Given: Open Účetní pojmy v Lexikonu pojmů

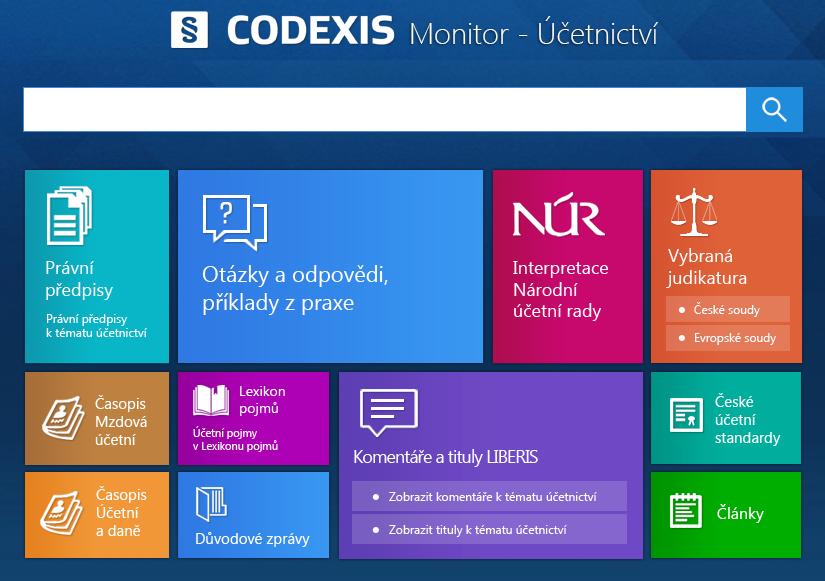Looking at the screenshot, I should tap(235, 439).
